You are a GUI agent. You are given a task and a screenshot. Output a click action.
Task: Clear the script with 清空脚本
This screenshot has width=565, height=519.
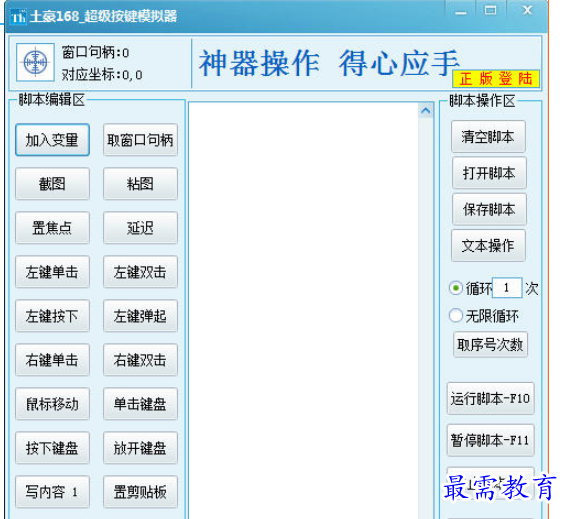tap(488, 137)
